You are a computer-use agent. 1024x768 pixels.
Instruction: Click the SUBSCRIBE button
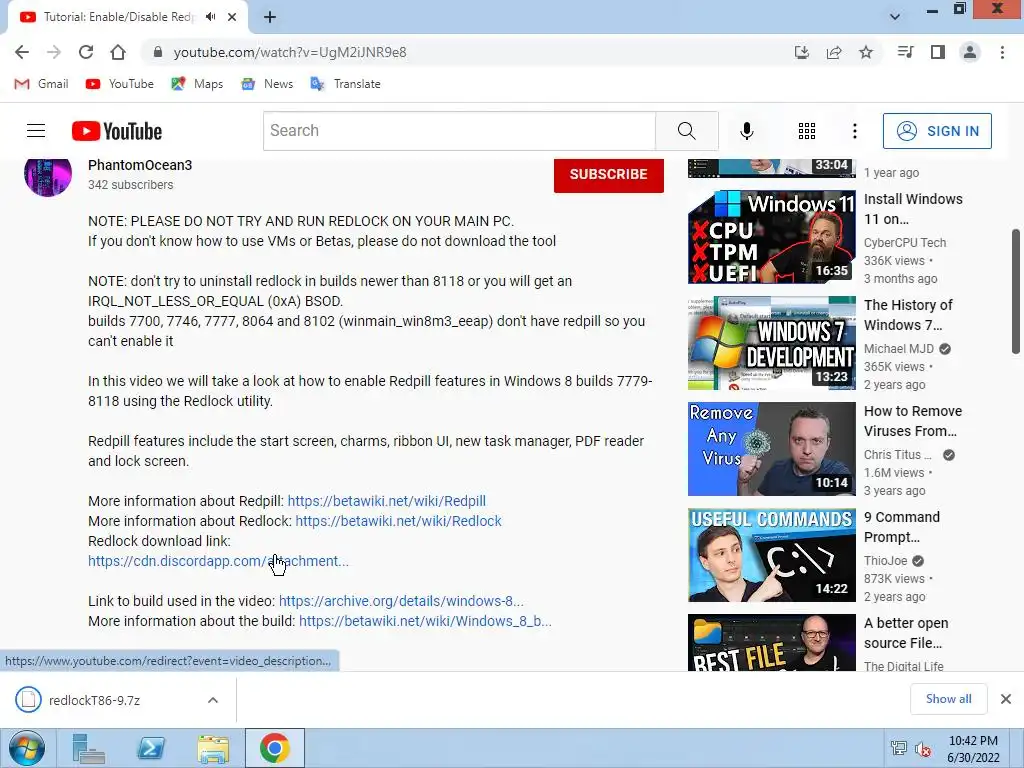click(609, 174)
